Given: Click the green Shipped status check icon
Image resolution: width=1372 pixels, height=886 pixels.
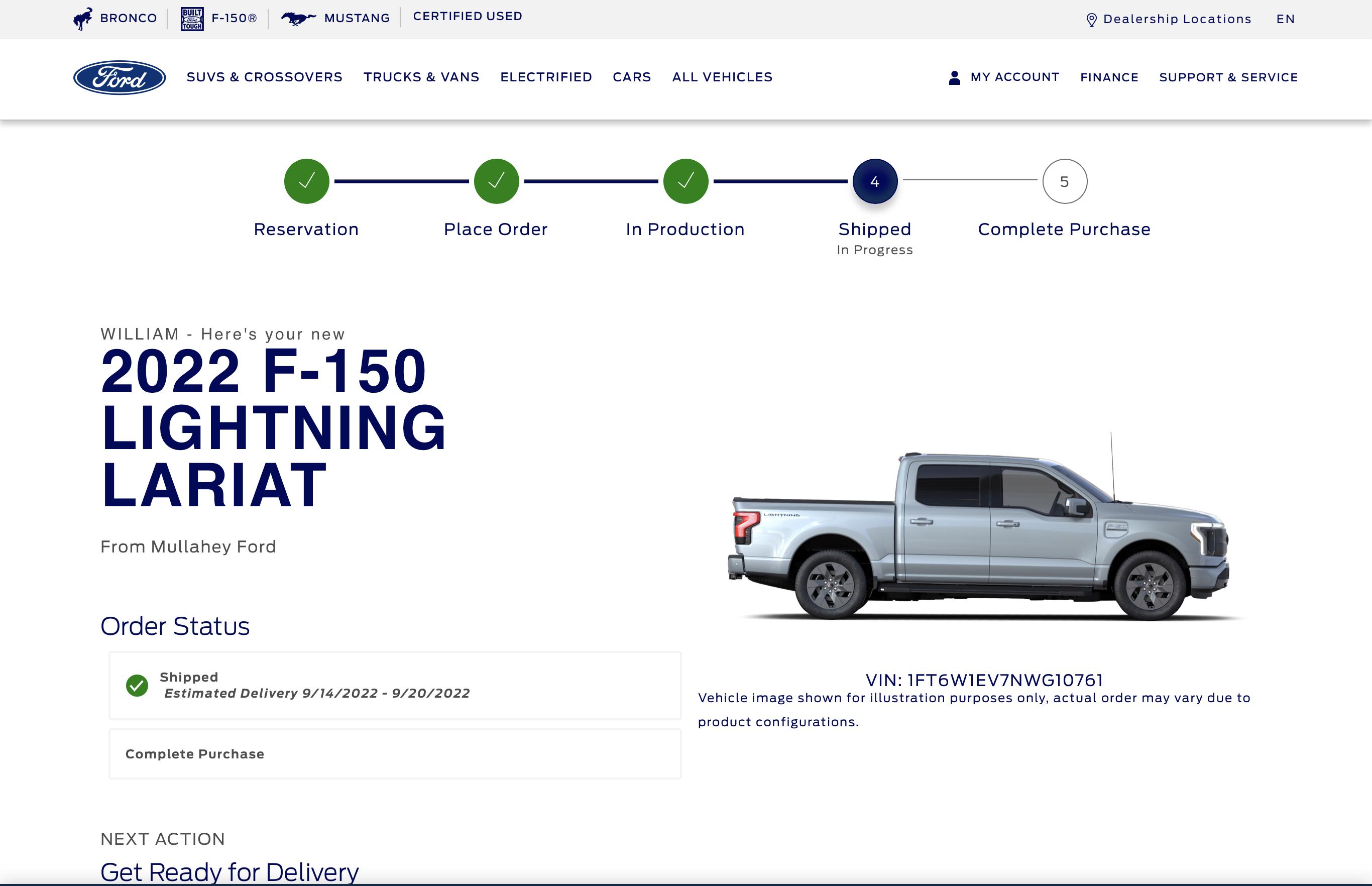Looking at the screenshot, I should coord(137,685).
